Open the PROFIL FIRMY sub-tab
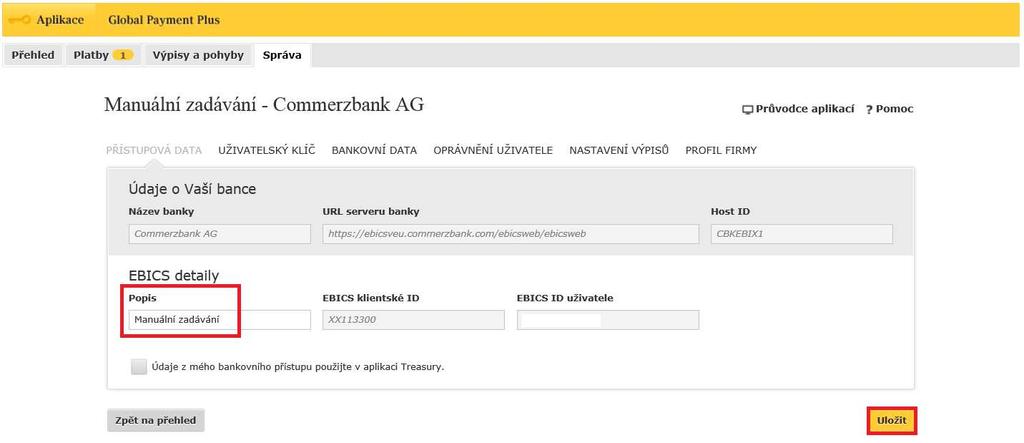1024x443 pixels. [721, 150]
